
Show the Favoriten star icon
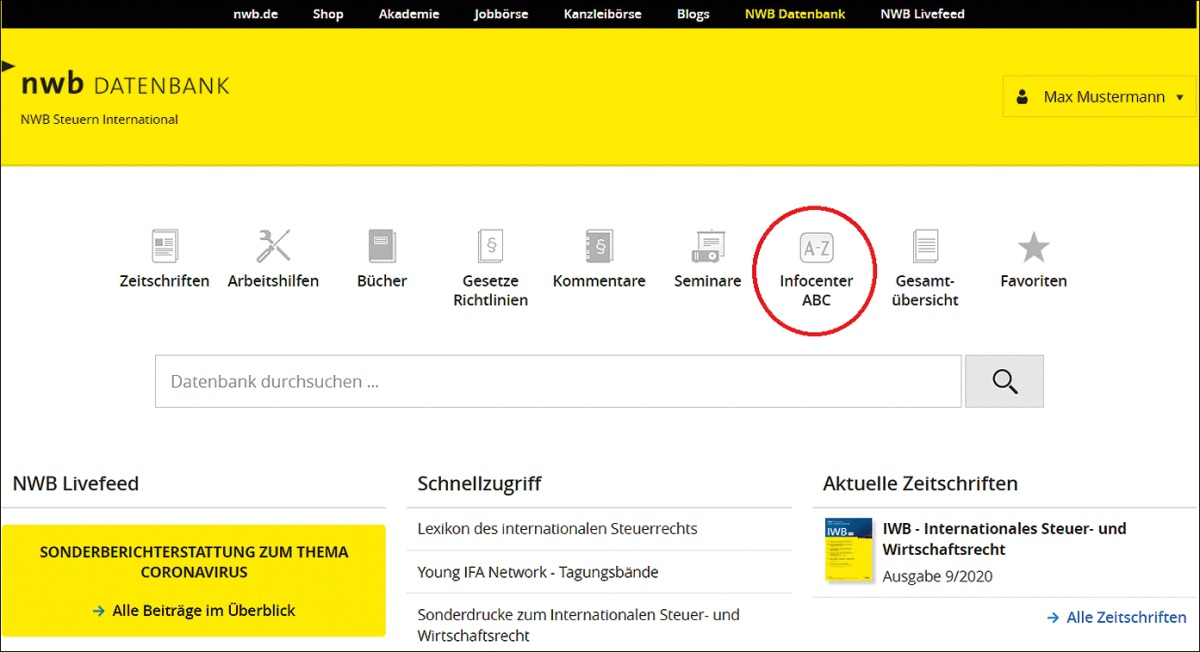[1033, 246]
